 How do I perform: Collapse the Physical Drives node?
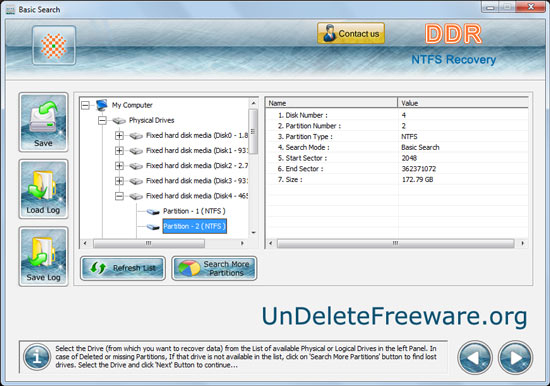coord(102,120)
